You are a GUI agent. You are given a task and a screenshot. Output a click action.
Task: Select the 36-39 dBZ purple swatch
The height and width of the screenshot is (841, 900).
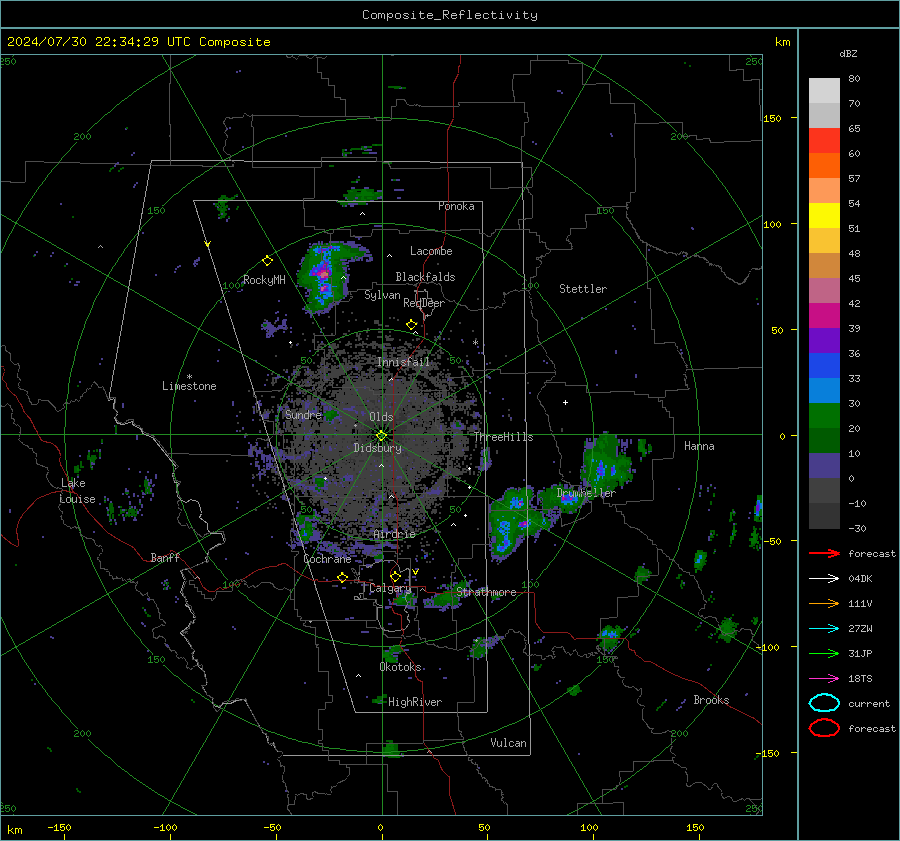coord(824,341)
